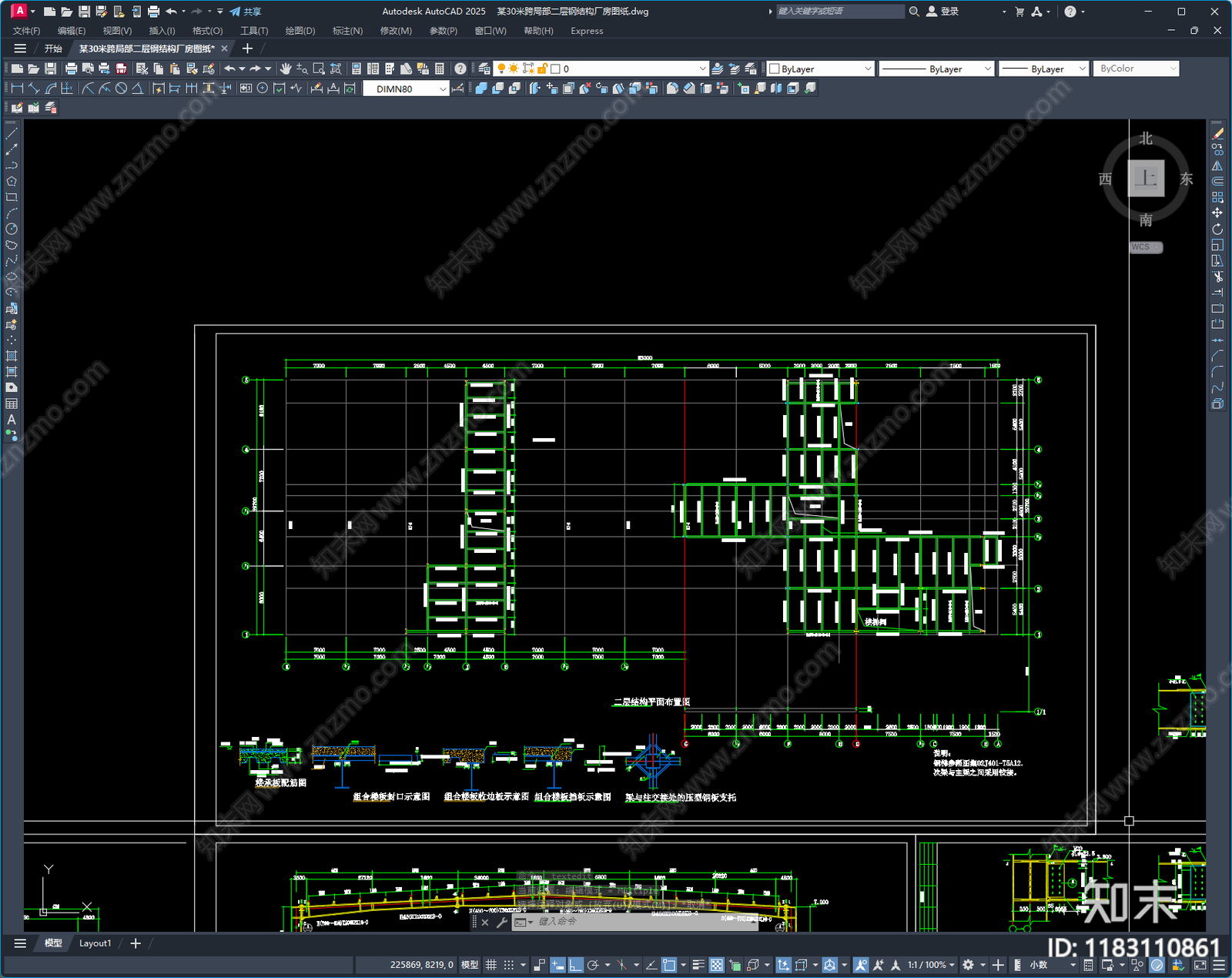This screenshot has width=1232, height=978.
Task: Toggle snap mode dots in status bar
Action: pyautogui.click(x=509, y=965)
